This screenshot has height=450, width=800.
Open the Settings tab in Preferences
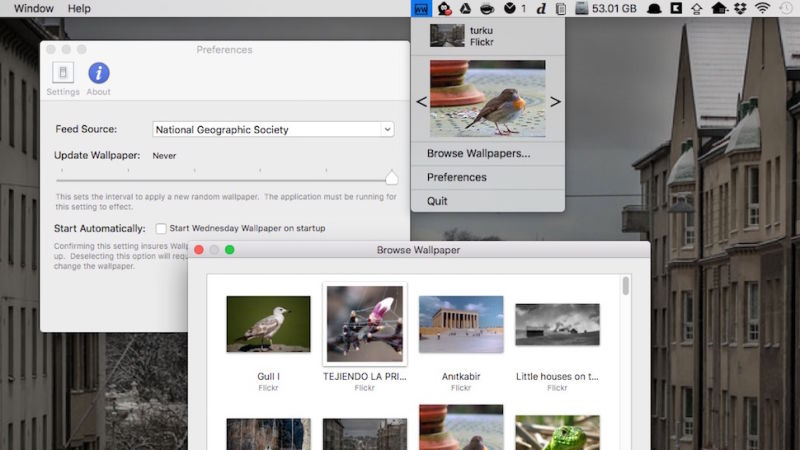63,79
